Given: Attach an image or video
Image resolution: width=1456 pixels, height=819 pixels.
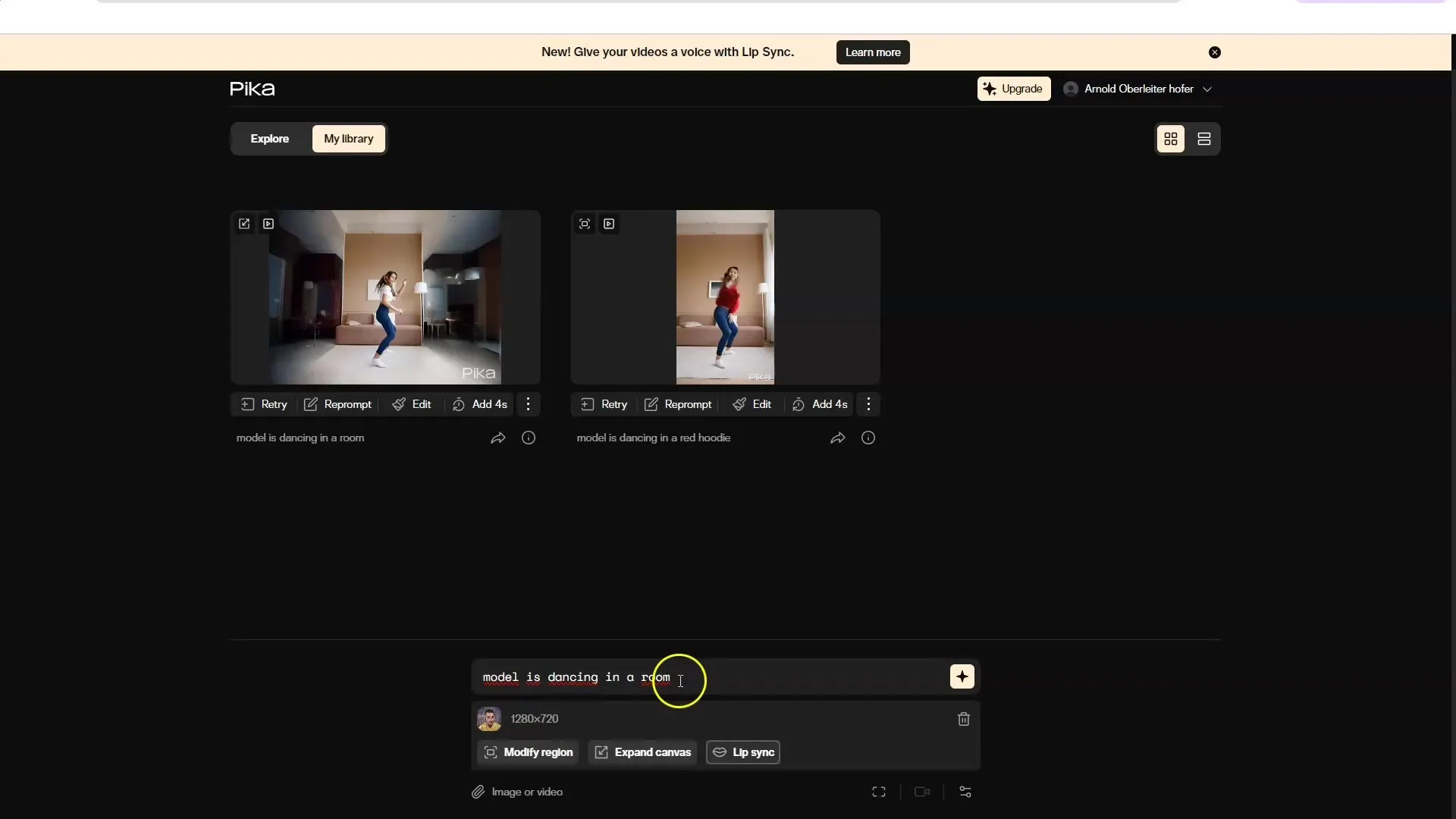Looking at the screenshot, I should [517, 792].
